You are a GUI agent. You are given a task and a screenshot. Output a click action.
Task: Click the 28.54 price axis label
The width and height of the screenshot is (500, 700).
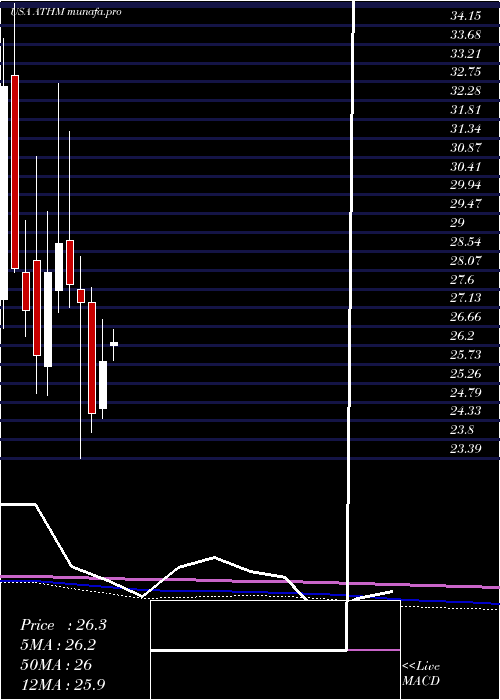tap(466, 242)
